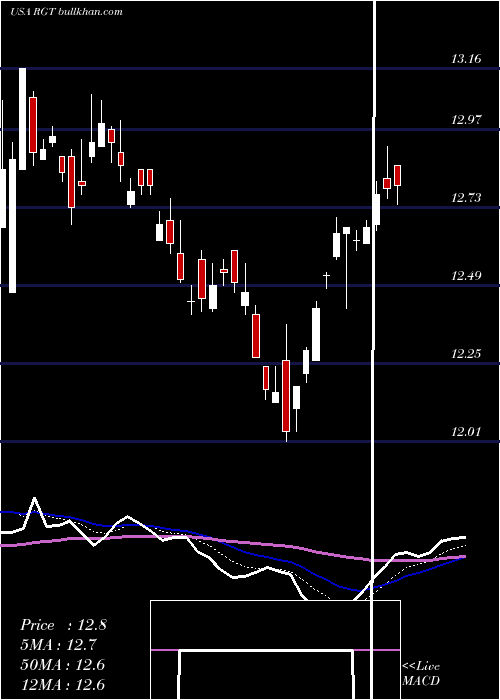
Task: Click the 12.97 price level label
Action: pyautogui.click(x=467, y=119)
